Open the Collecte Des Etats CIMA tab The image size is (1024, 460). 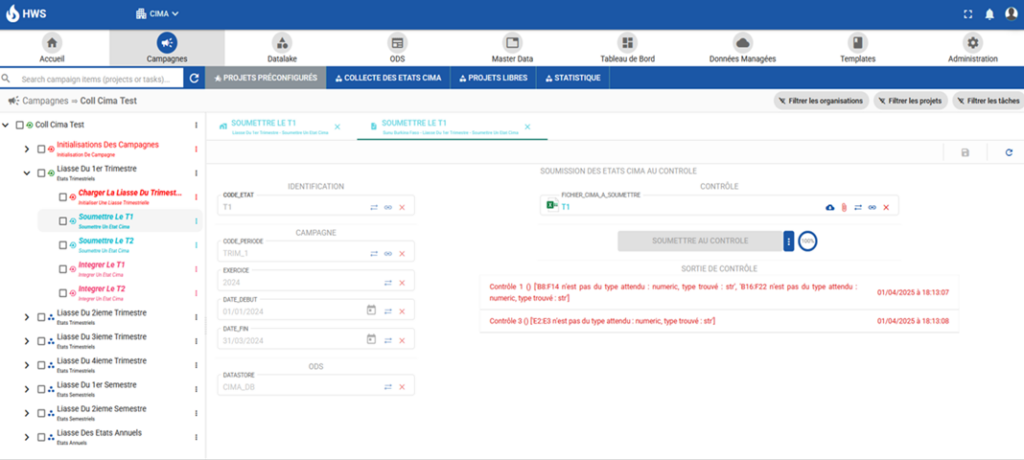[389, 77]
